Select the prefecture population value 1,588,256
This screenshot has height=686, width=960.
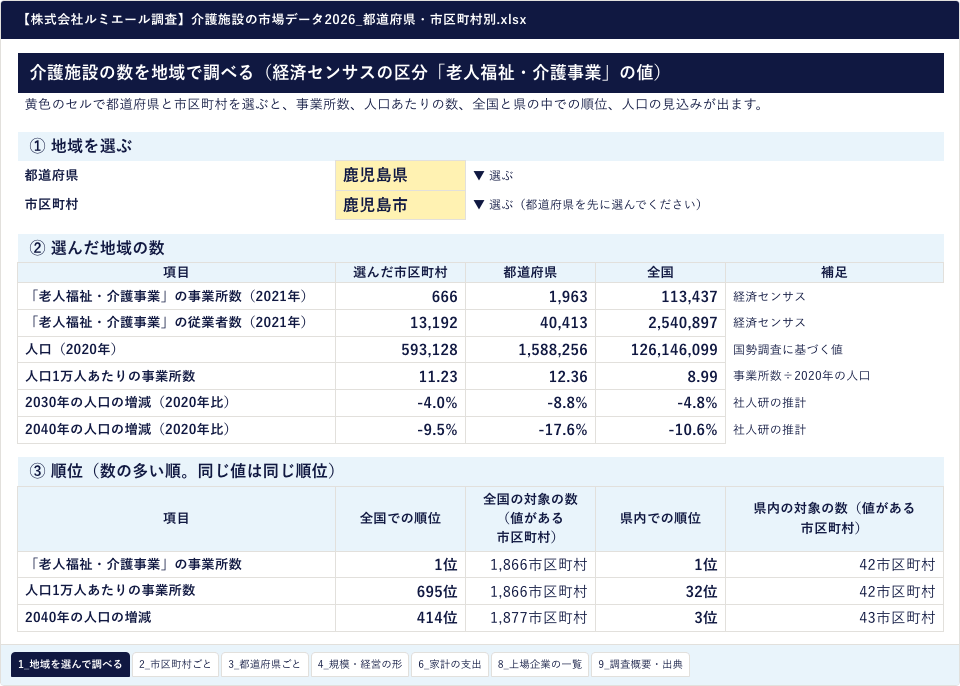pyautogui.click(x=530, y=350)
